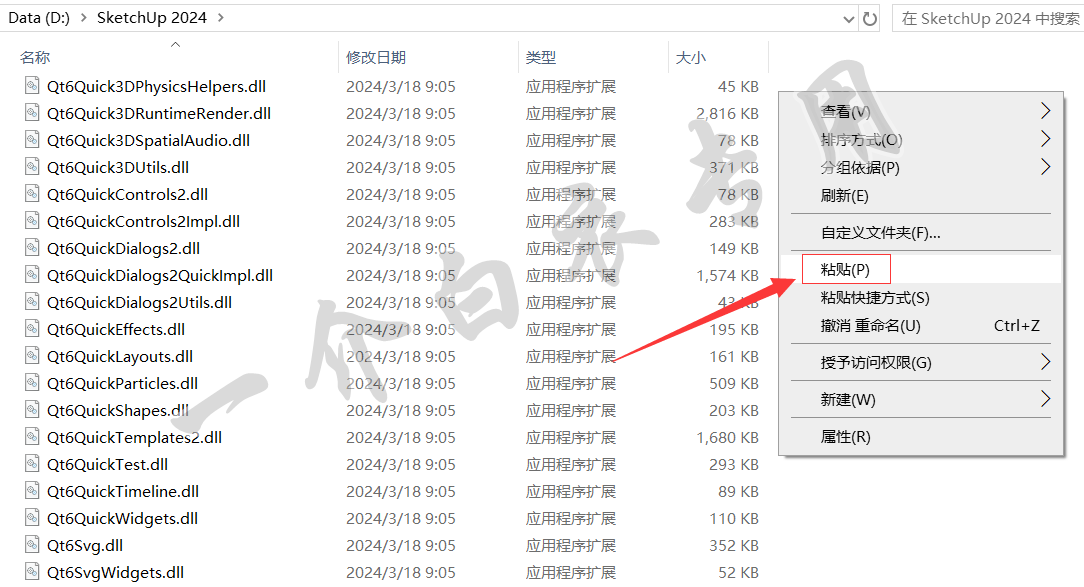Open the 分组依据(P) submenu
This screenshot has width=1084, height=587.
click(921, 167)
